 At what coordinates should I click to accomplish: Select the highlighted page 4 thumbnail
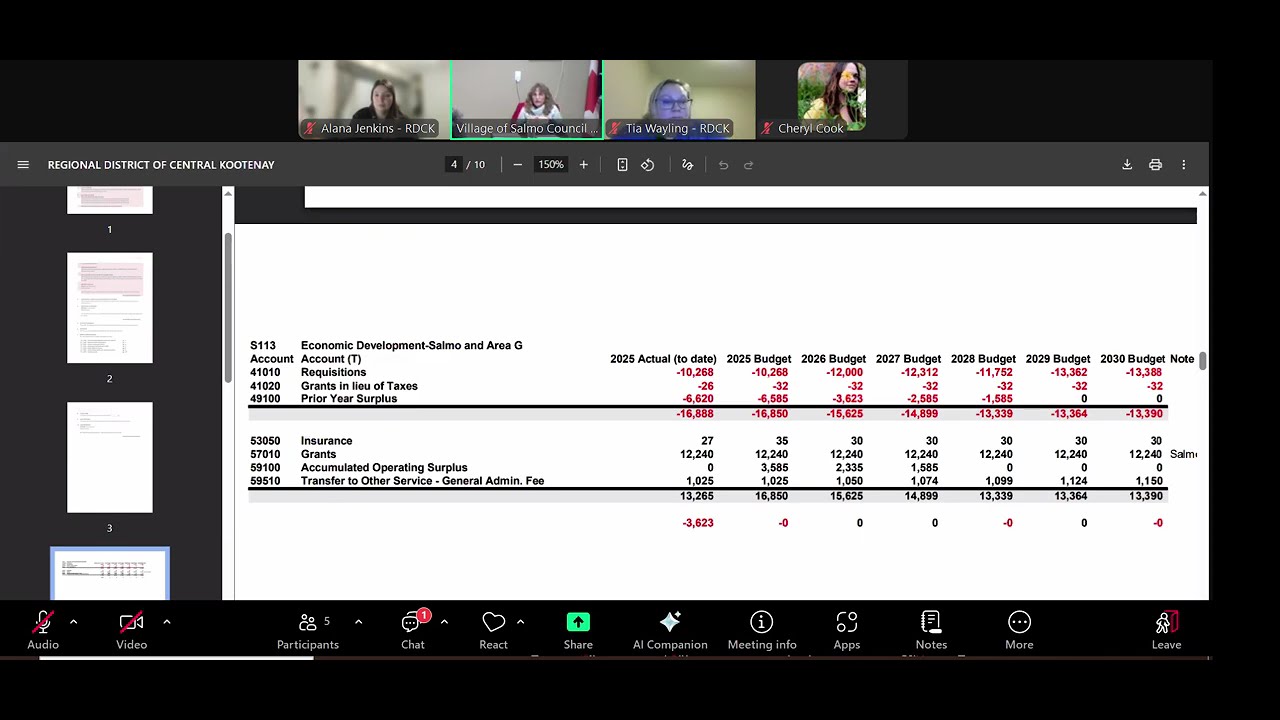click(110, 574)
